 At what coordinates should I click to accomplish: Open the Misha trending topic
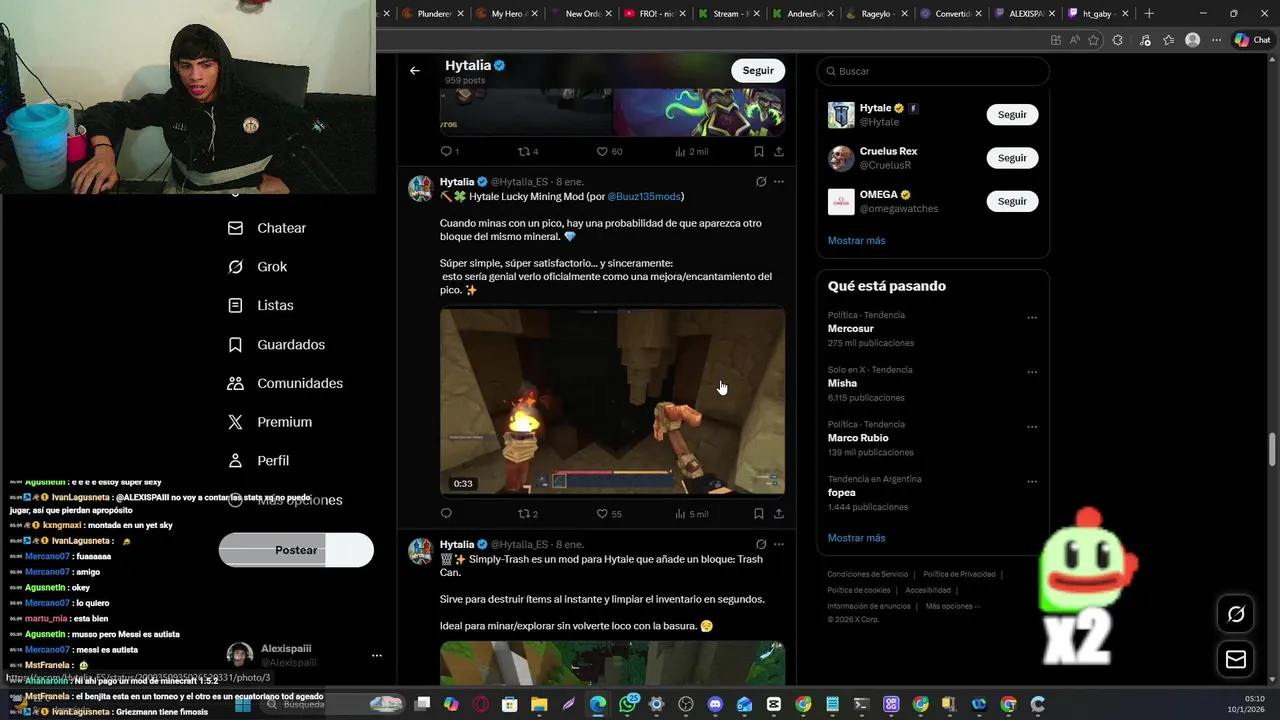pos(842,383)
